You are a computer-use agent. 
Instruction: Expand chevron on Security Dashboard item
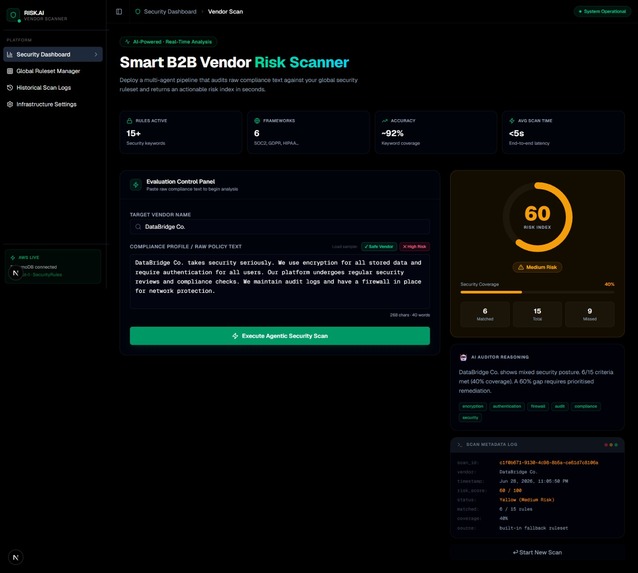[x=96, y=55]
